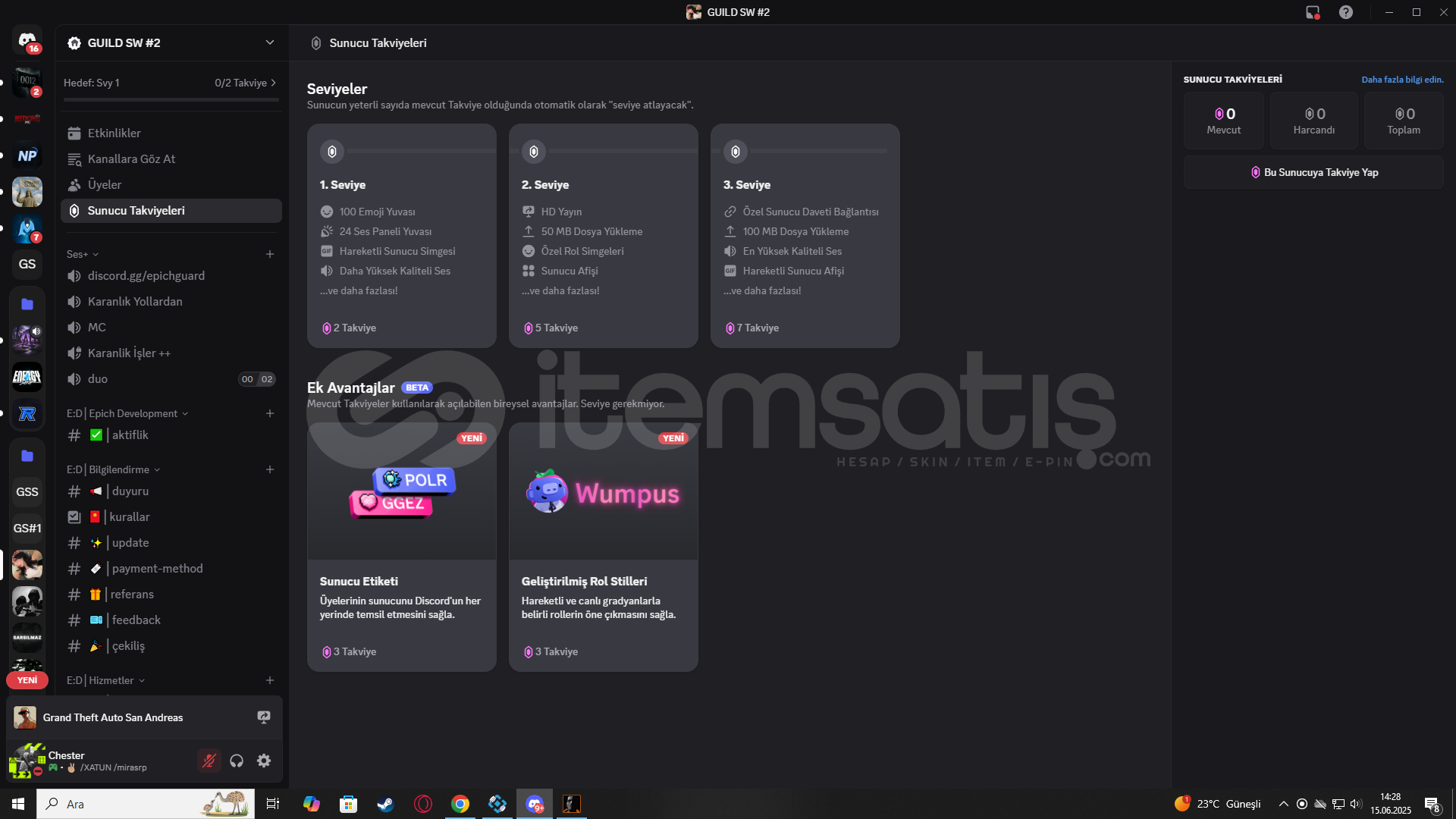Open the GUILD SW #2 server dropdown
The height and width of the screenshot is (819, 1456).
click(171, 42)
